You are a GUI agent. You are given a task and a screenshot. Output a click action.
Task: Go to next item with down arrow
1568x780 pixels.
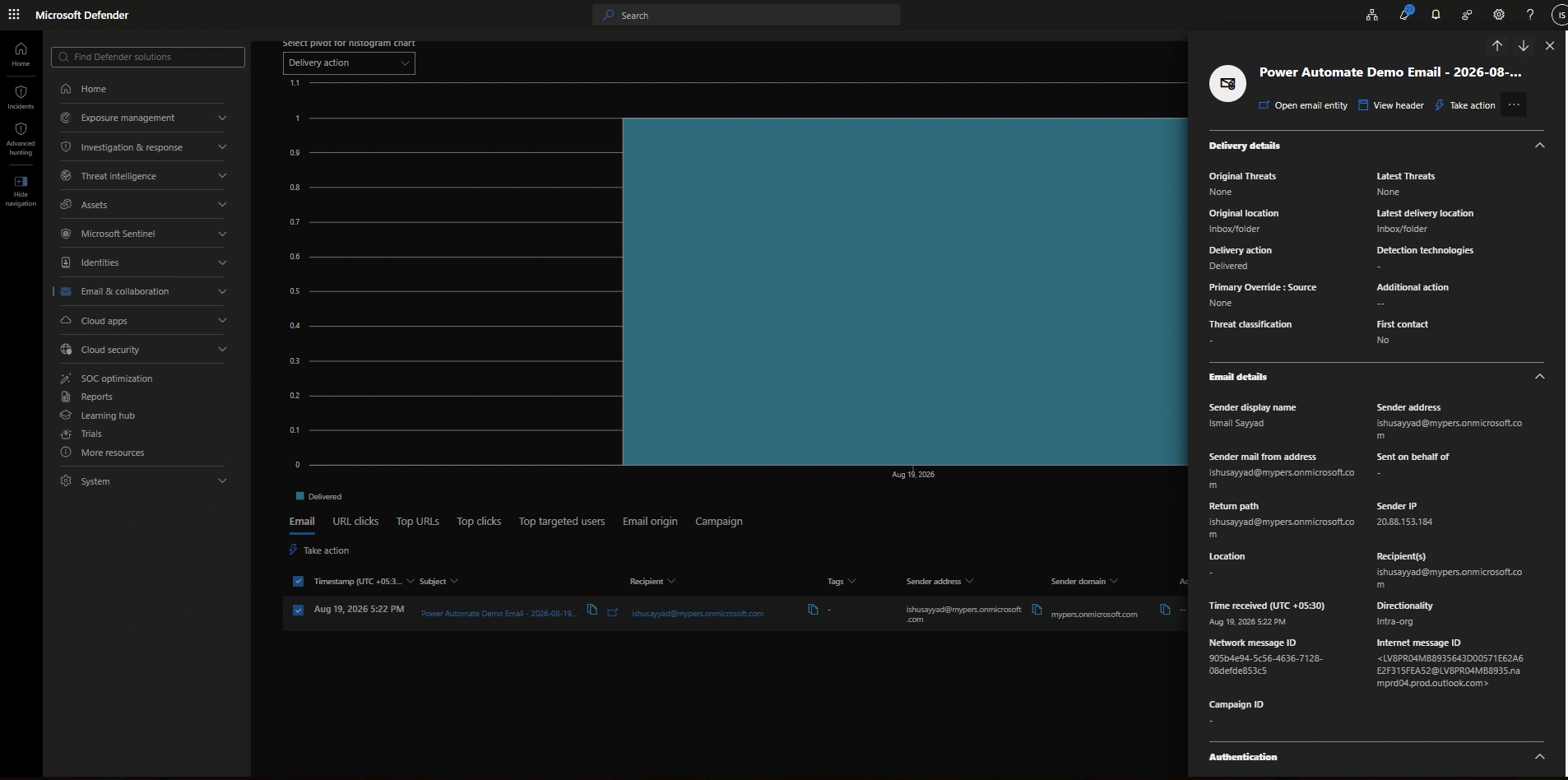click(x=1524, y=46)
